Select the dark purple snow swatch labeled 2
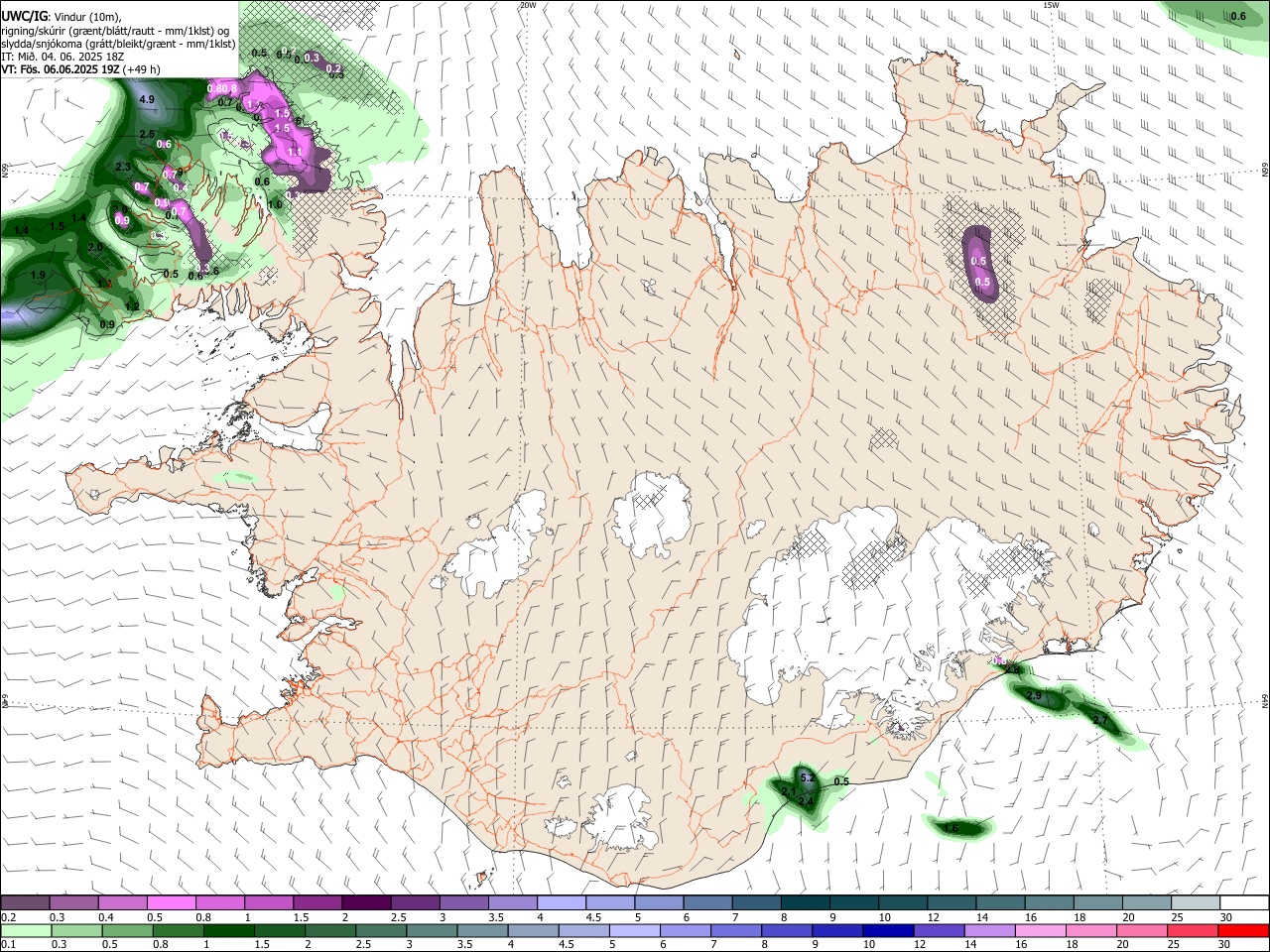1270x952 pixels. click(365, 903)
